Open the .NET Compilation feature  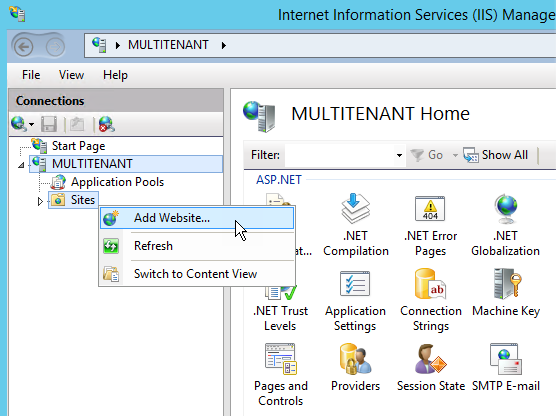356,225
